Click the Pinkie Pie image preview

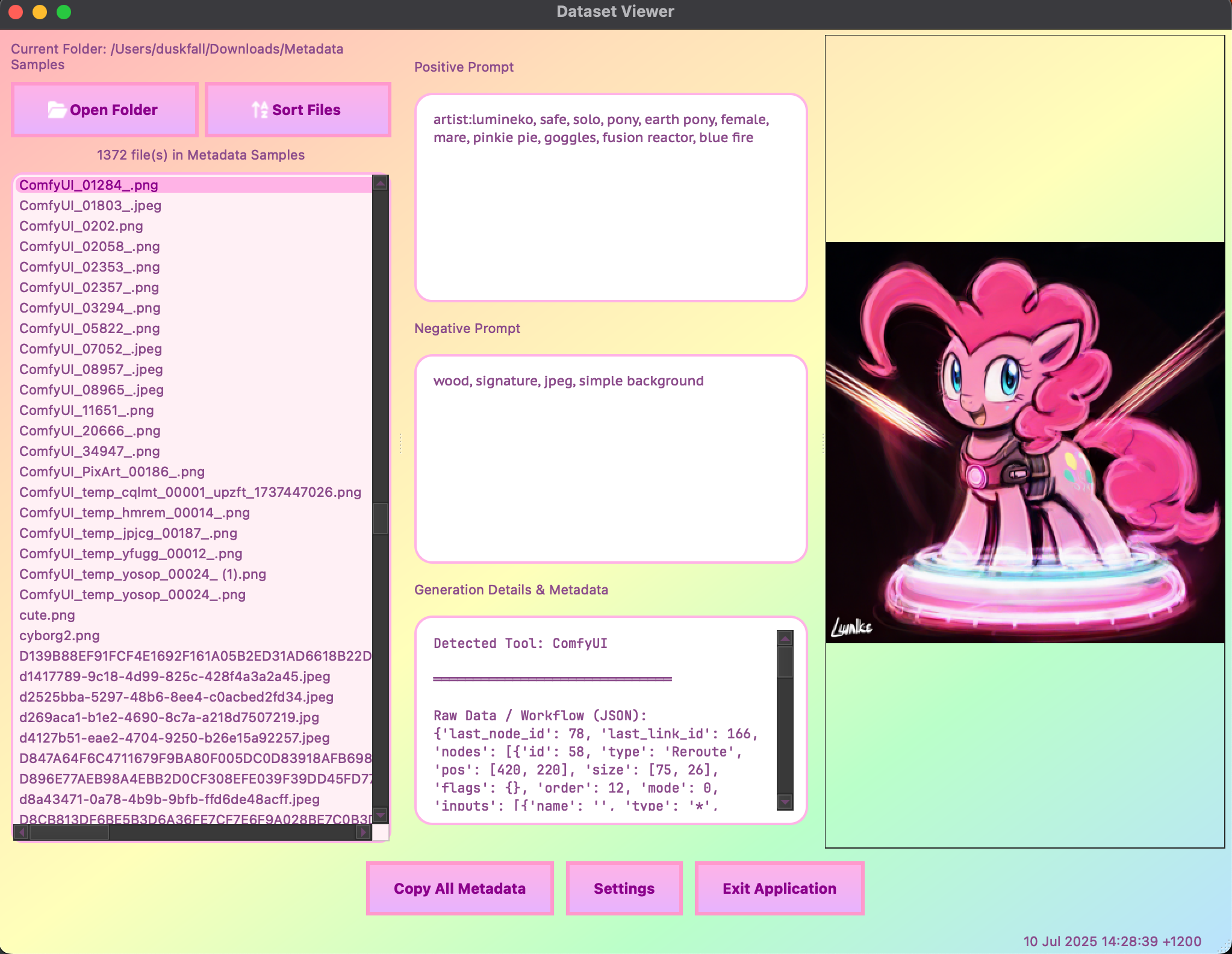1025,443
